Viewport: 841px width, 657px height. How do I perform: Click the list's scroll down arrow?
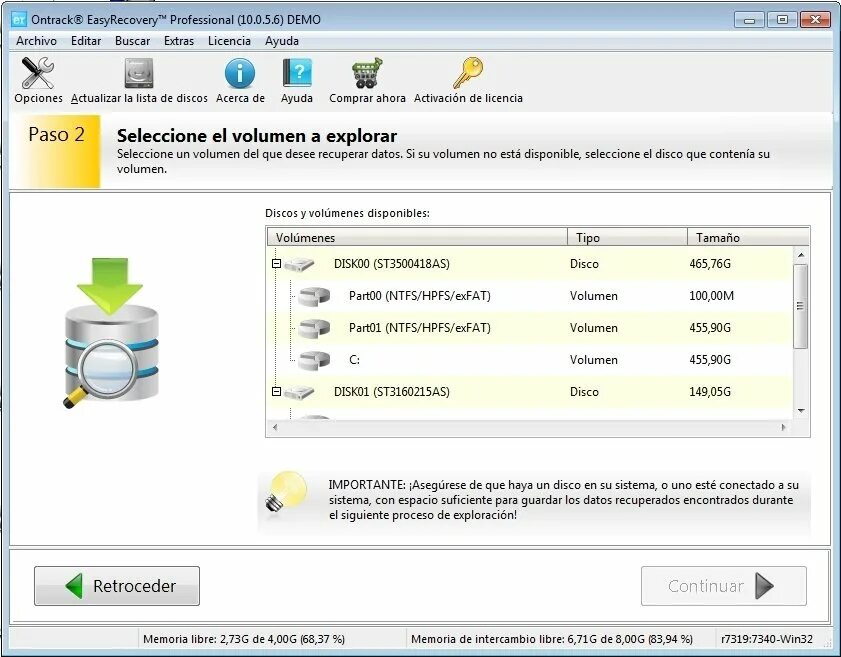click(x=801, y=411)
